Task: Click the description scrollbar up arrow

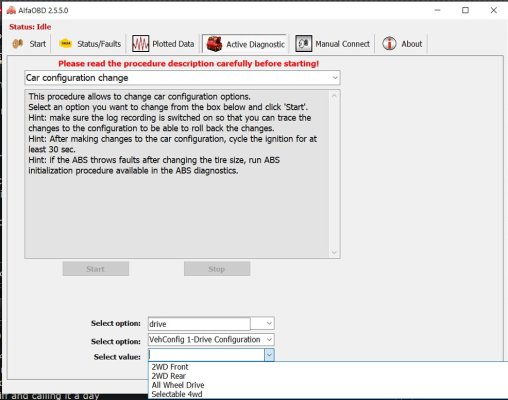Action: [334, 96]
